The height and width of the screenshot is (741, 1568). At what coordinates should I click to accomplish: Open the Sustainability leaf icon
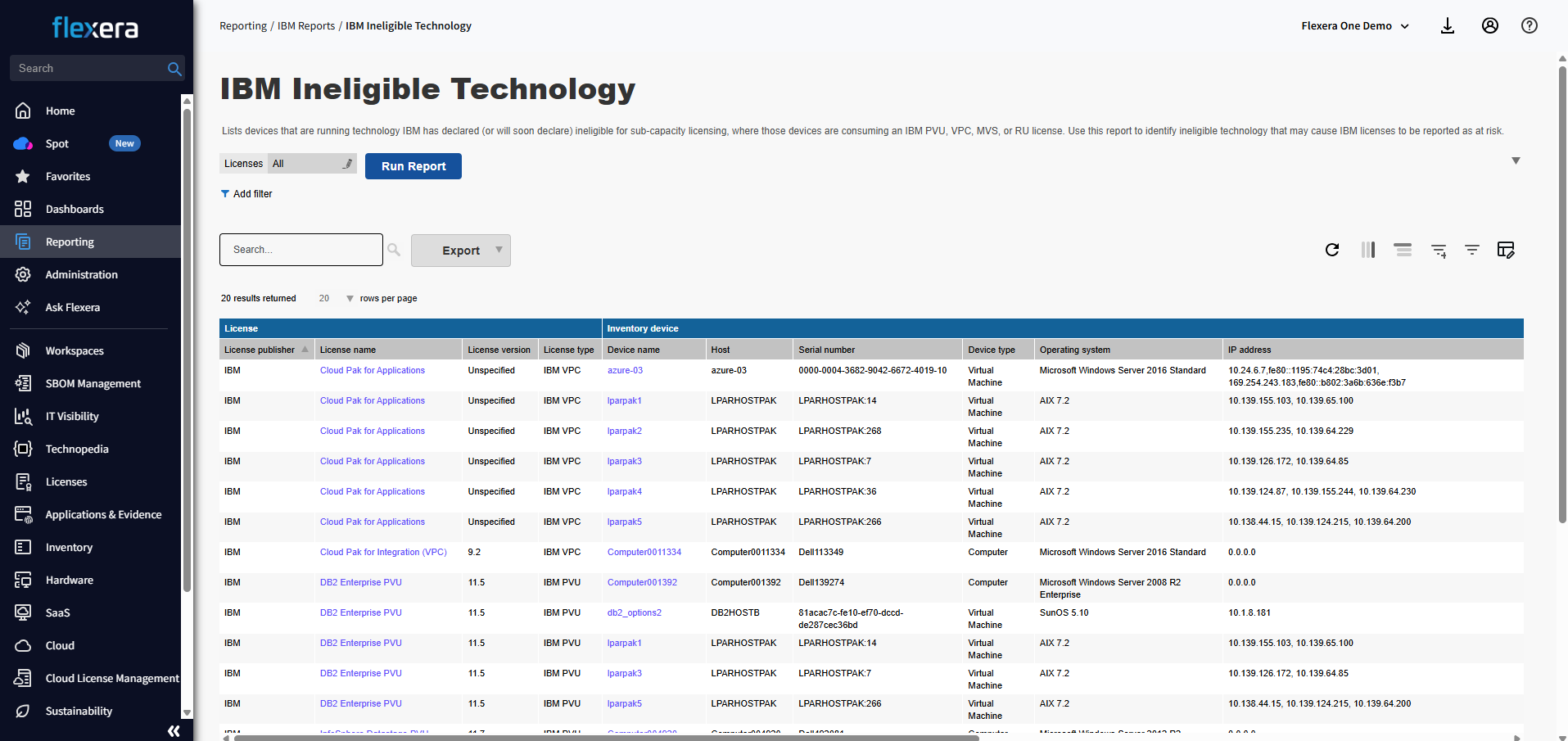(23, 711)
